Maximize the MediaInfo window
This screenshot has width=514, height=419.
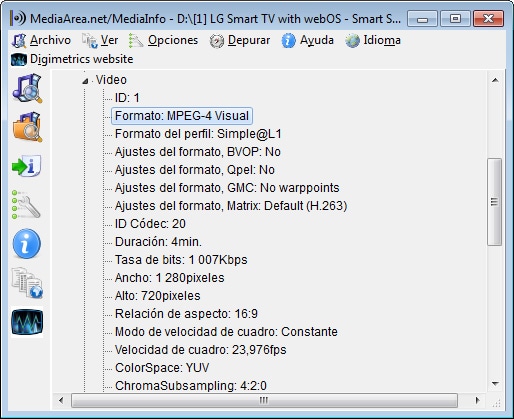(455, 18)
